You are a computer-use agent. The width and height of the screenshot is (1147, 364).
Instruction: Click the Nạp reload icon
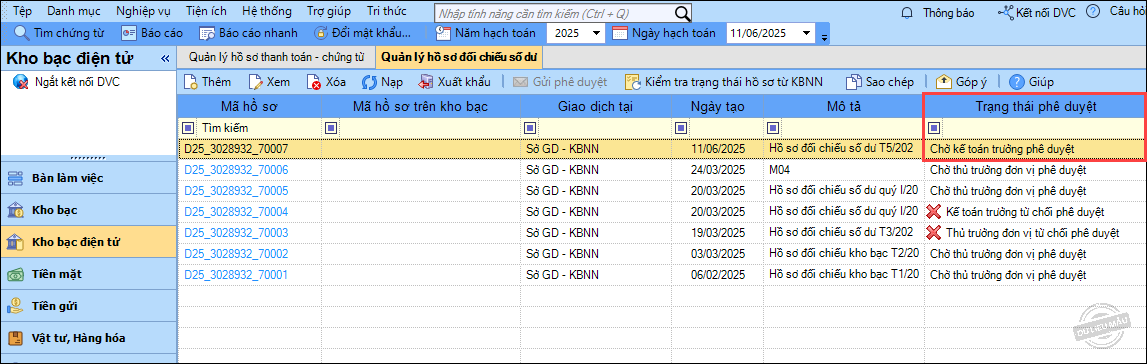pyautogui.click(x=369, y=82)
